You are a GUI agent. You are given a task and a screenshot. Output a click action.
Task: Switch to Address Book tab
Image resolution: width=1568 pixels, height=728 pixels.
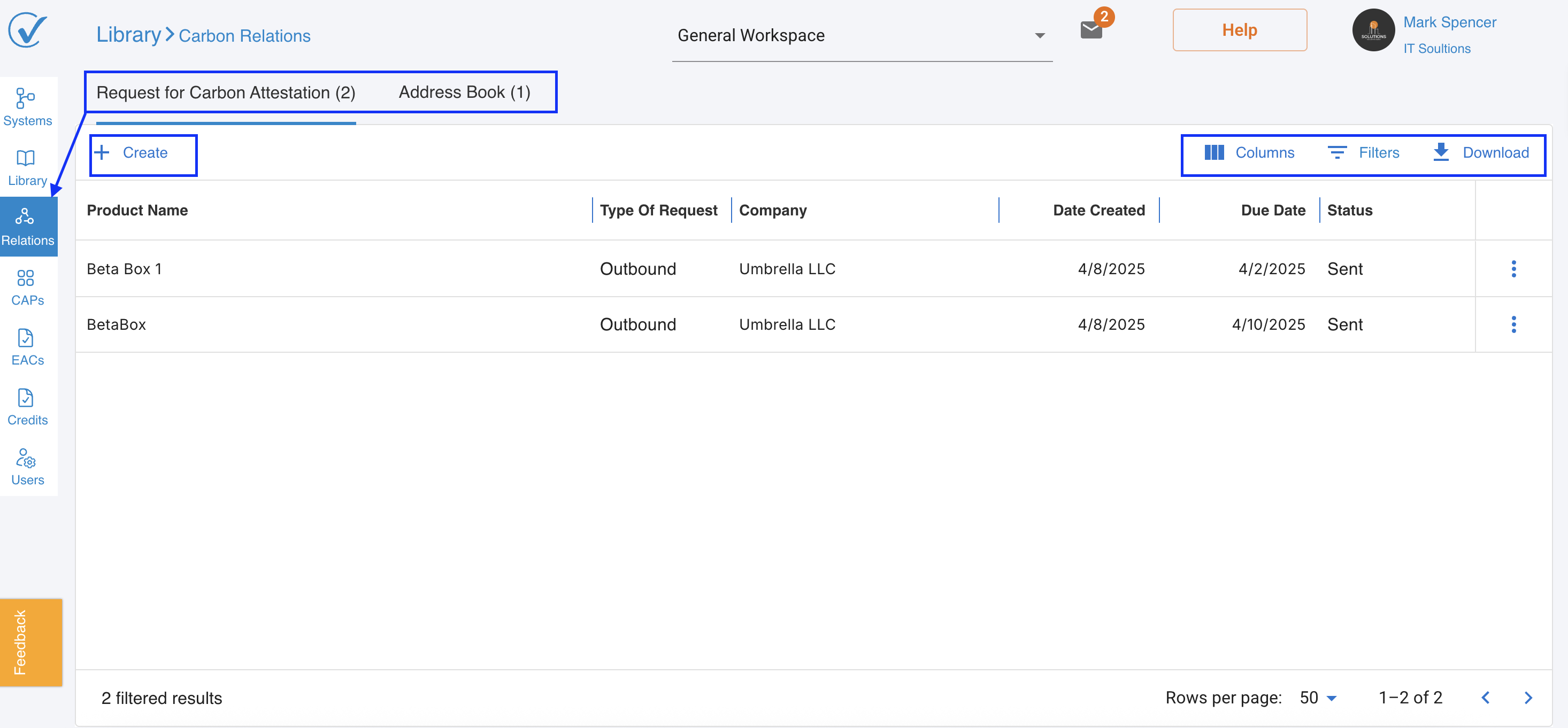pos(464,92)
